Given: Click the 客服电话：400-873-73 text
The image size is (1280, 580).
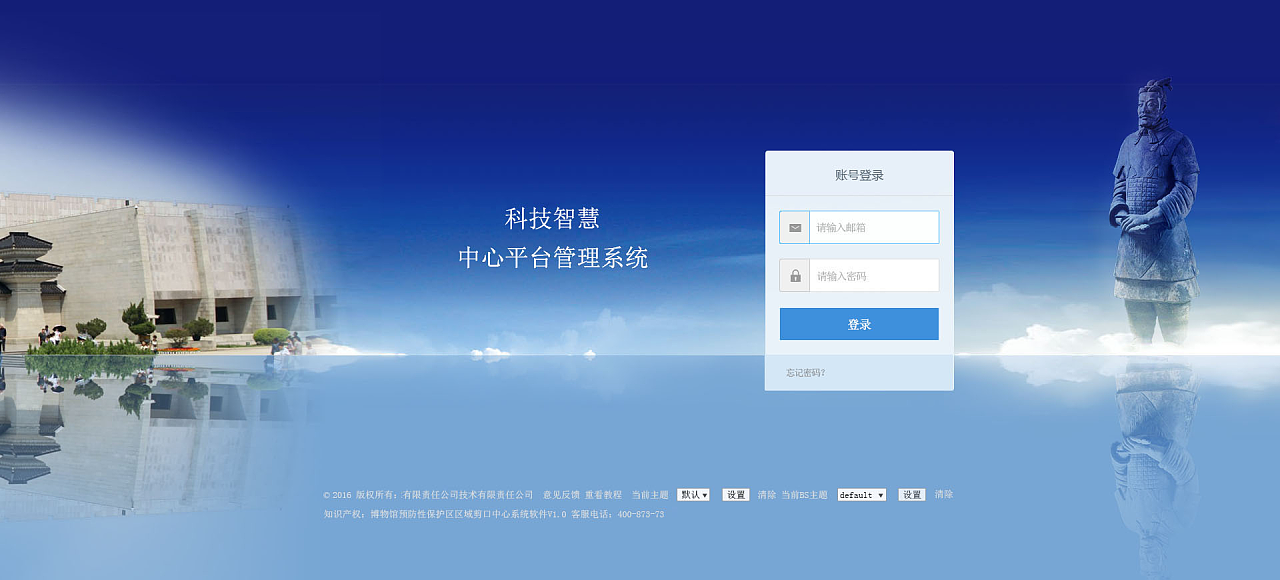Looking at the screenshot, I should [617, 515].
